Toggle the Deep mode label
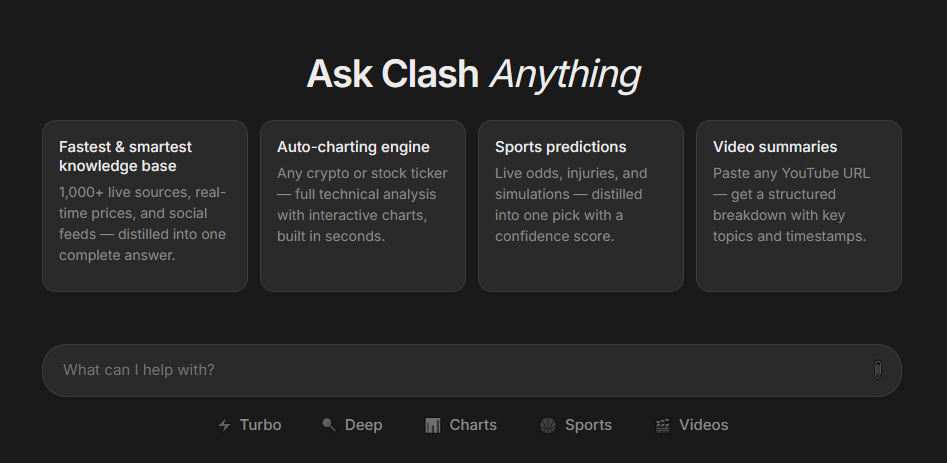947x463 pixels. pyautogui.click(x=363, y=425)
